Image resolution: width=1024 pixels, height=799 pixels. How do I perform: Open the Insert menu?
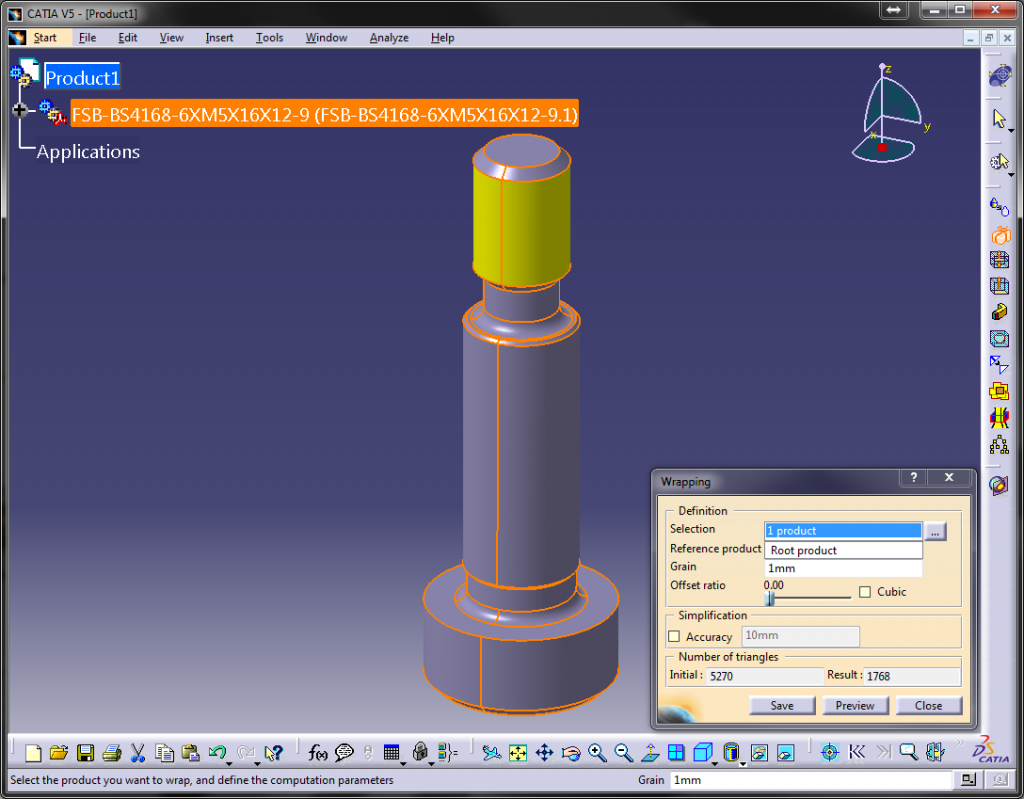[x=218, y=37]
